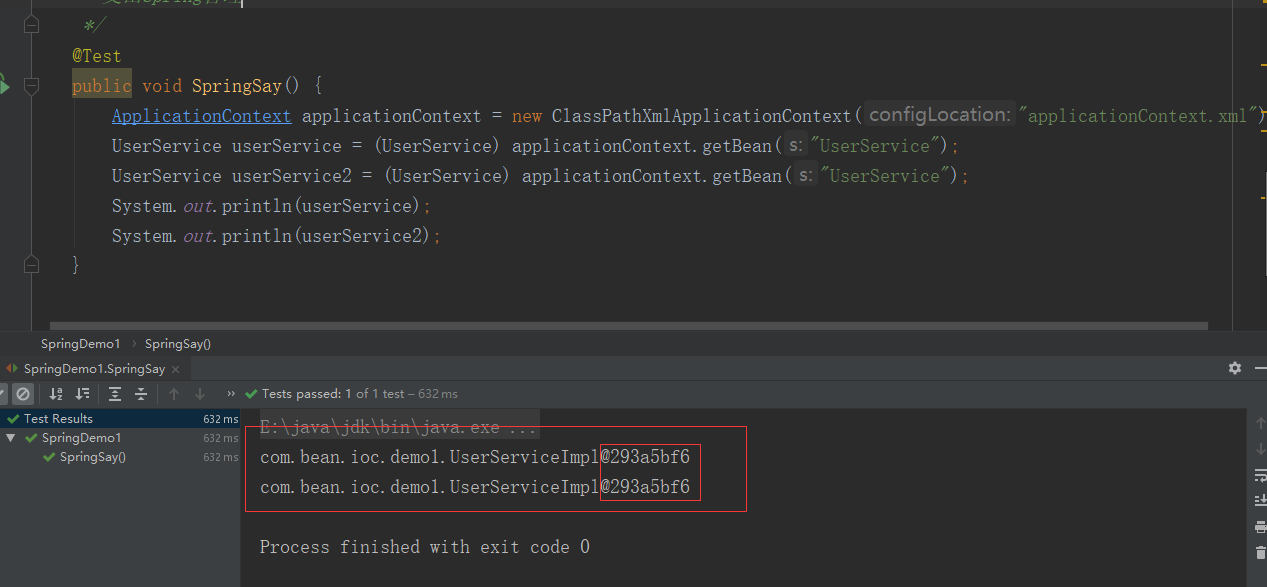Click the @Test annotation

pyautogui.click(x=96, y=56)
